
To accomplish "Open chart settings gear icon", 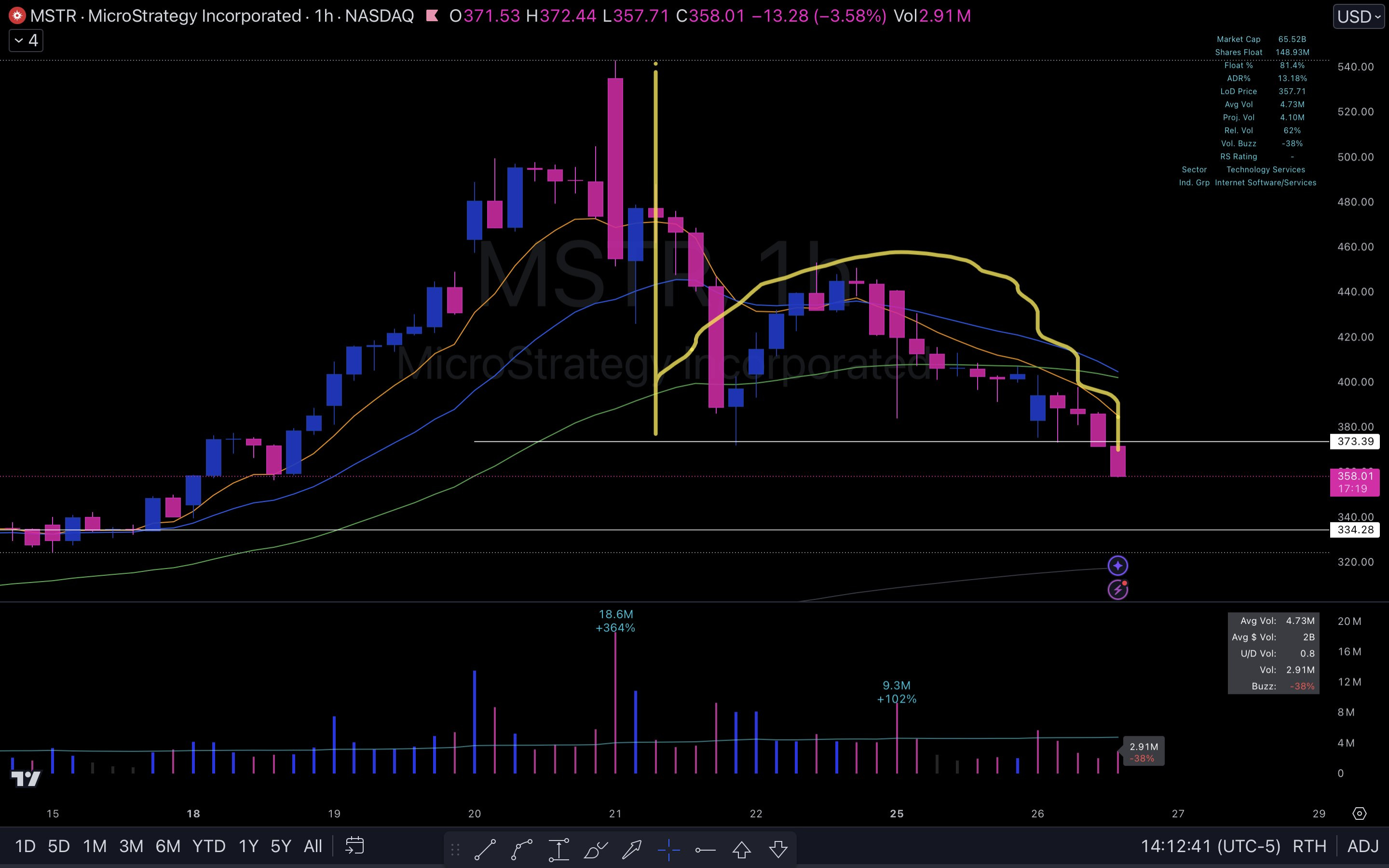I will click(x=1359, y=814).
